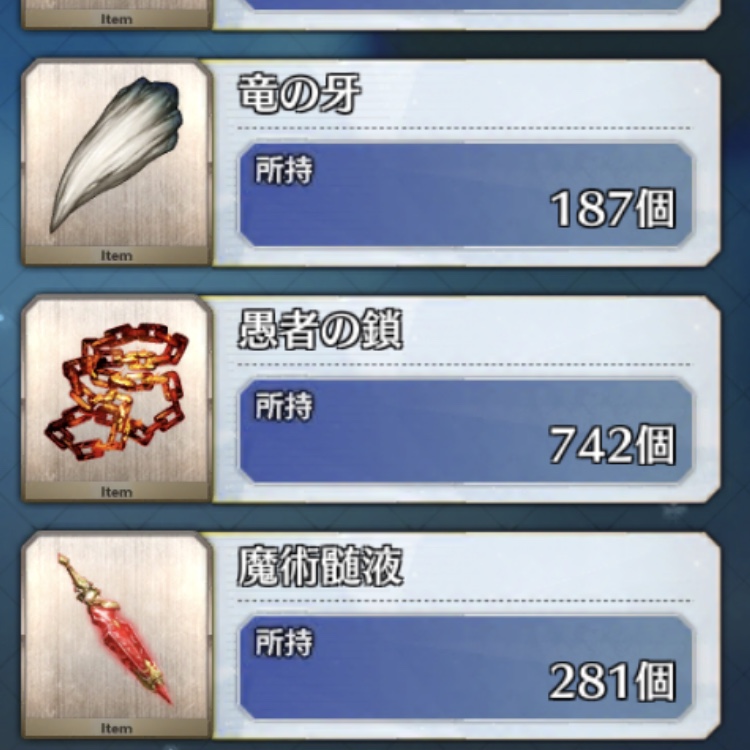Click the 187個 quantity value
The height and width of the screenshot is (750, 750).
coord(613,209)
